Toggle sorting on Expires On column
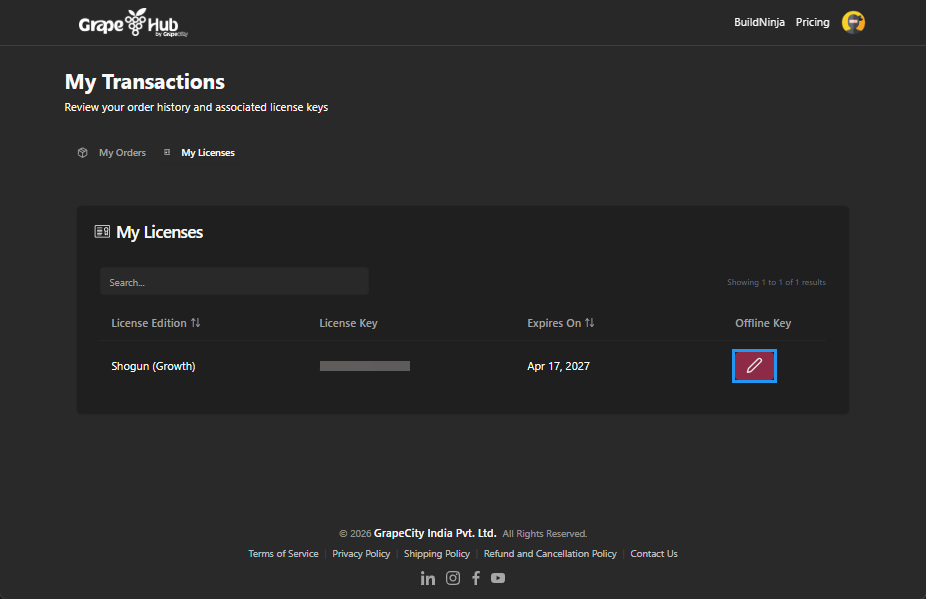The width and height of the screenshot is (926, 599). pos(589,323)
